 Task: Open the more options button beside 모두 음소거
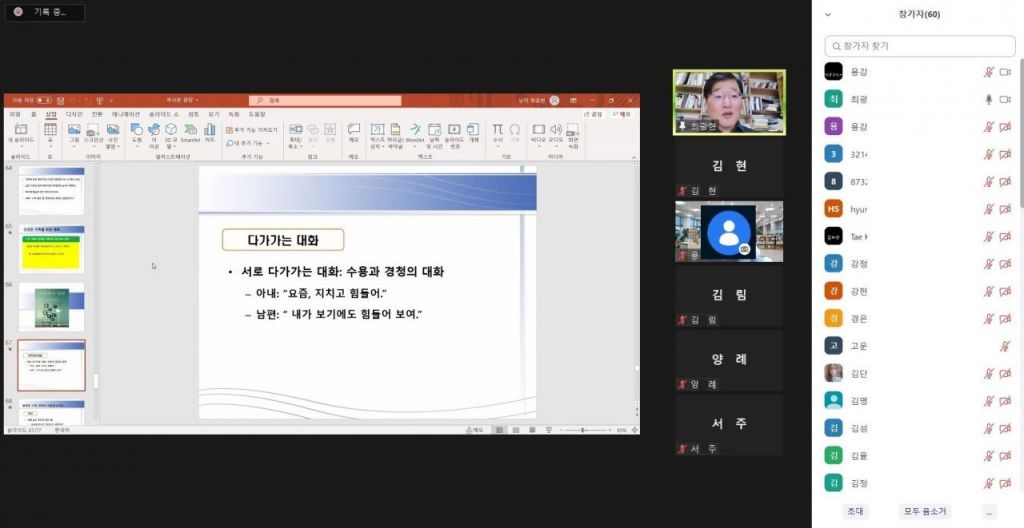pos(990,511)
